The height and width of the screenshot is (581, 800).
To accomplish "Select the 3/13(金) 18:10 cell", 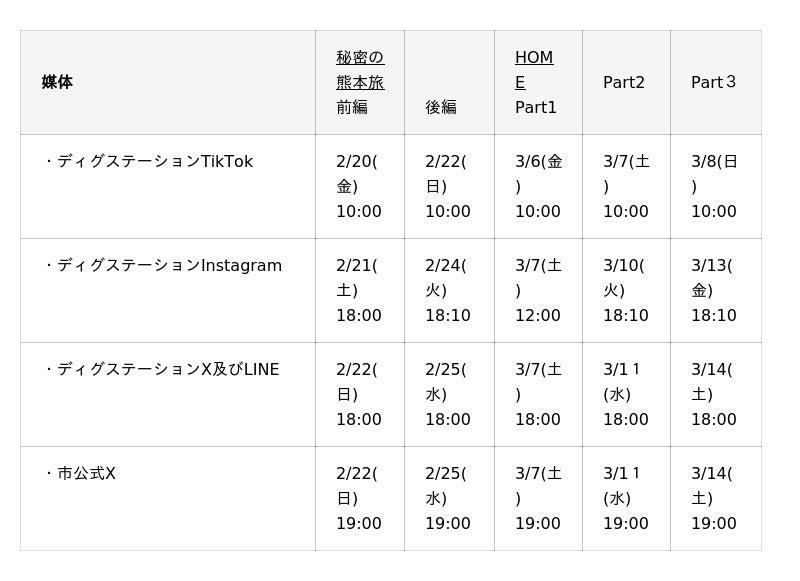I will point(714,290).
